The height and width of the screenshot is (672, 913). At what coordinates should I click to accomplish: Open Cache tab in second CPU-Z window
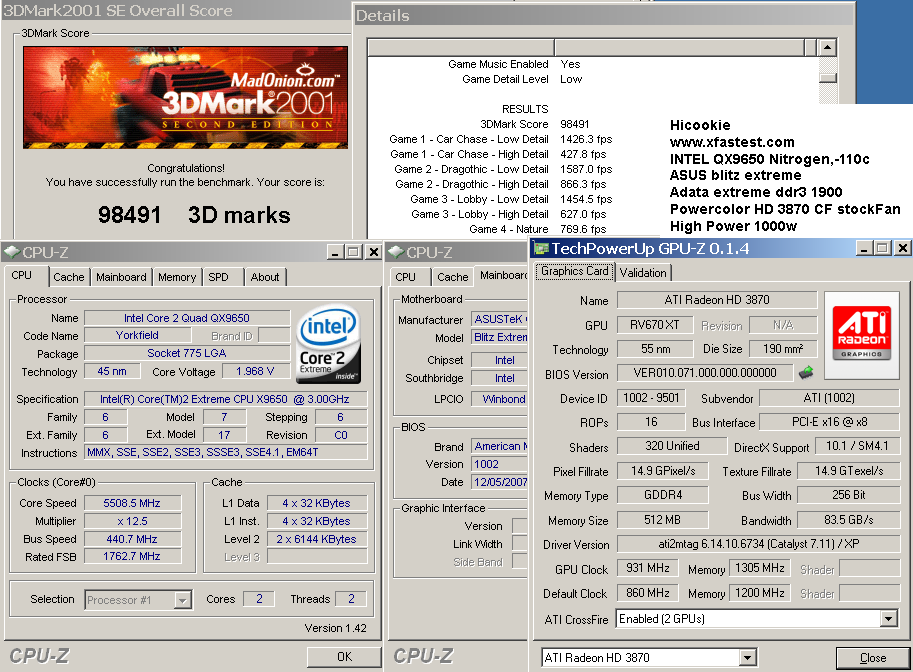coord(452,277)
